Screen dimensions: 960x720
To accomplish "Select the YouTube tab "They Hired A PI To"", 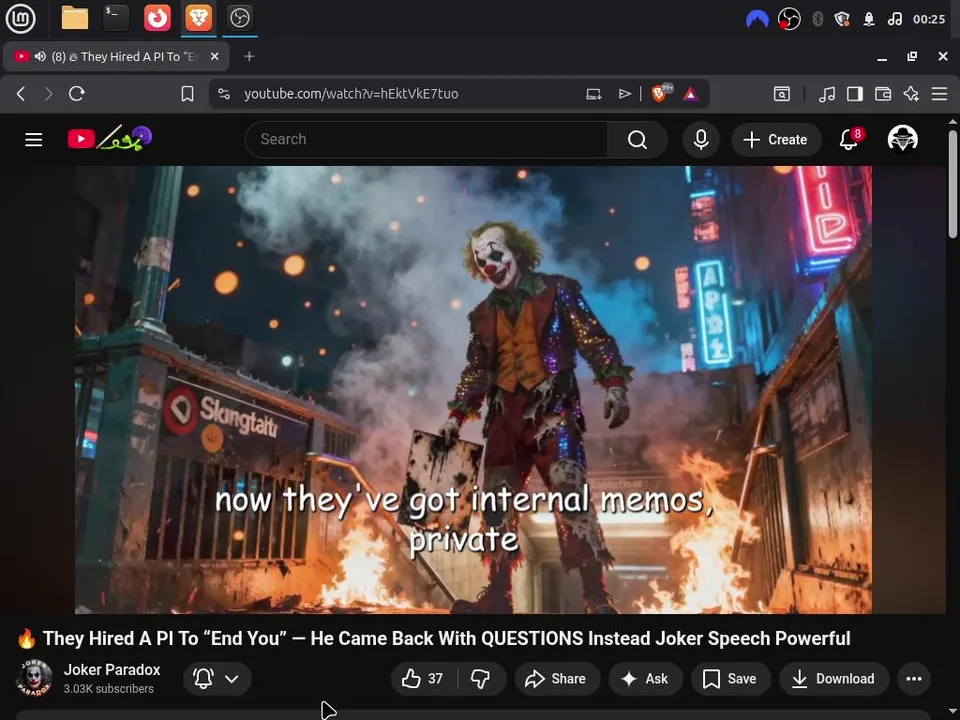I will coord(116,56).
